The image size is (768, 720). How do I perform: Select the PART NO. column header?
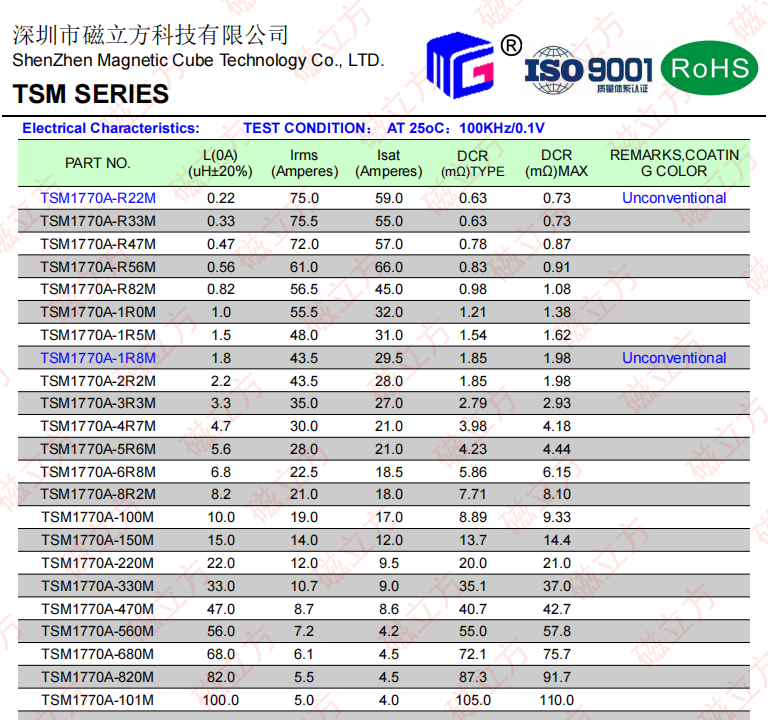pyautogui.click(x=98, y=163)
